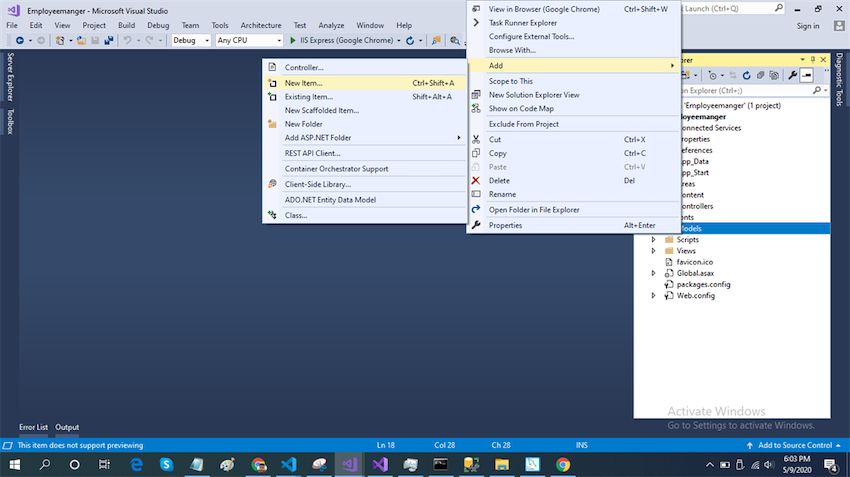Open the Debug configuration dropdown
Screen dimensions: 850x477
191,41
